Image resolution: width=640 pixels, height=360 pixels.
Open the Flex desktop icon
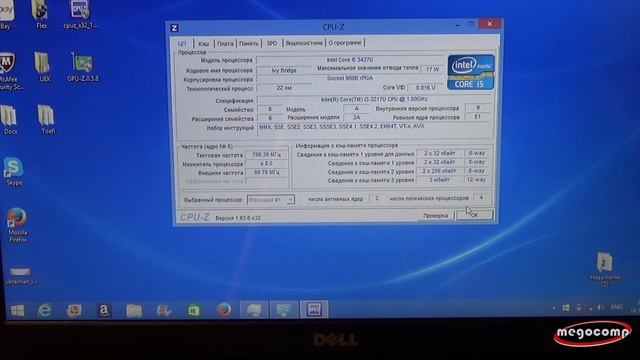(41, 15)
